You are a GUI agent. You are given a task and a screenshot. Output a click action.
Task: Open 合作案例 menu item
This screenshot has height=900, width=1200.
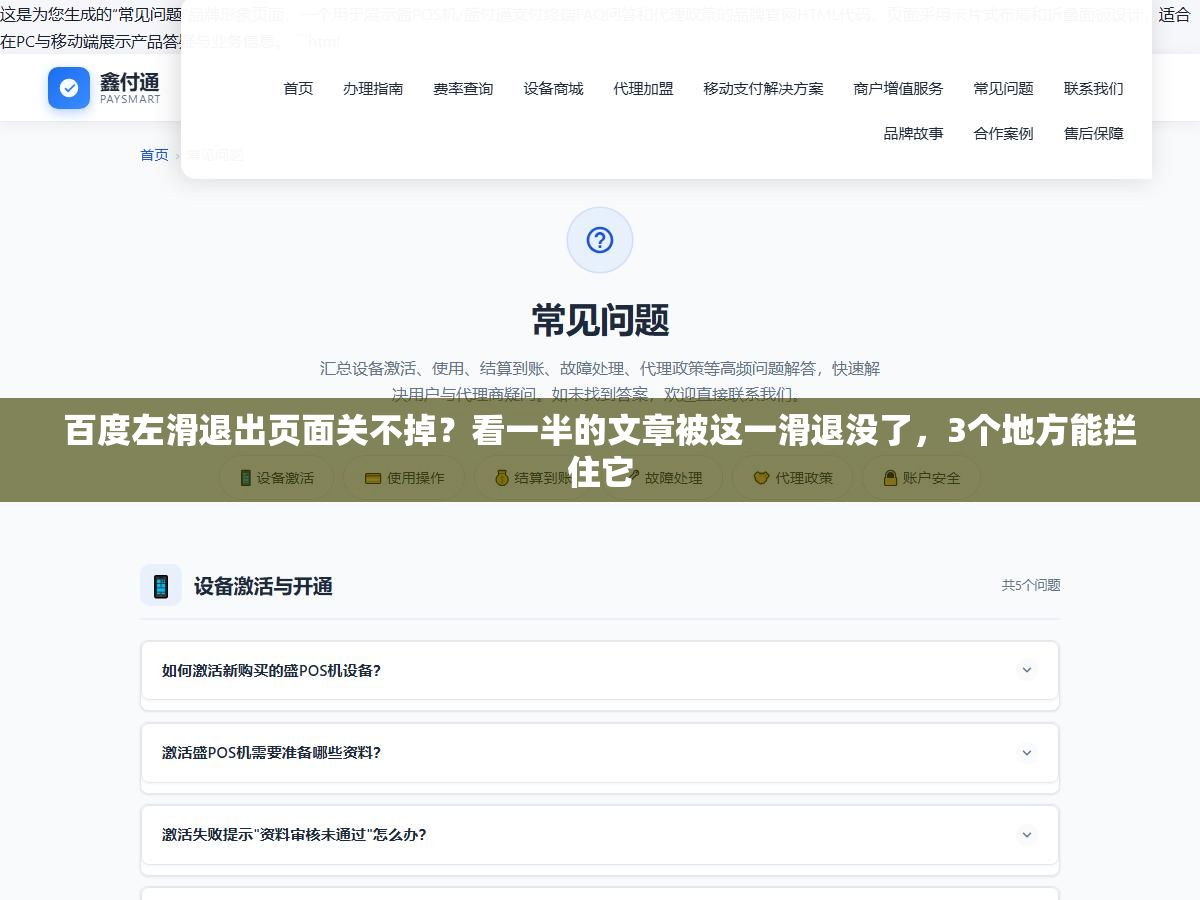click(1003, 133)
